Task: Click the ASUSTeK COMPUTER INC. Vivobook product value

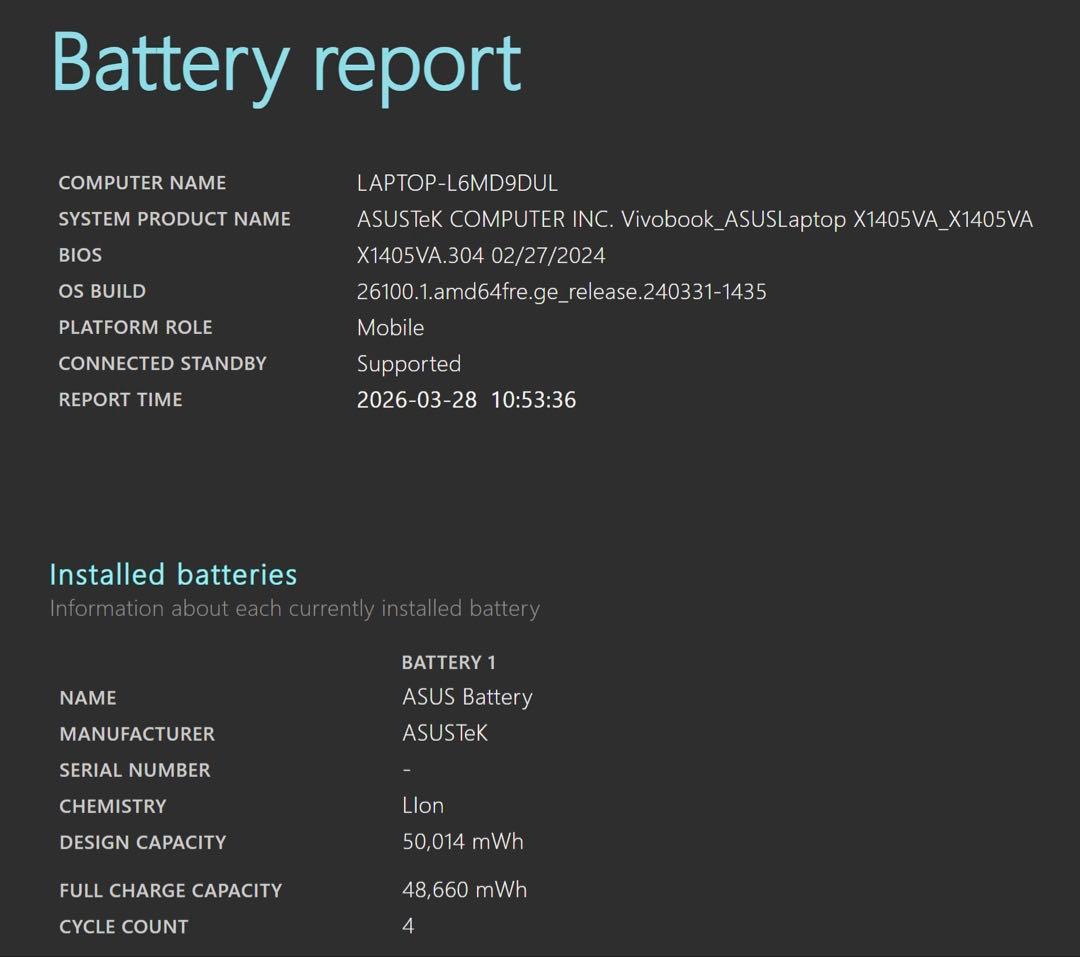Action: coord(695,219)
